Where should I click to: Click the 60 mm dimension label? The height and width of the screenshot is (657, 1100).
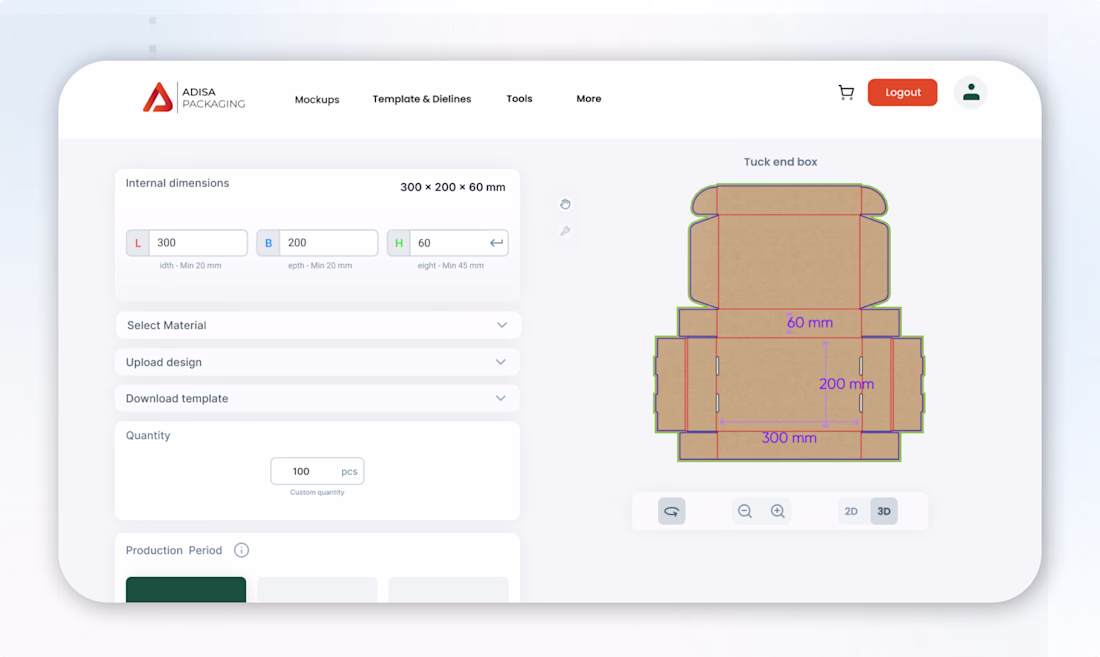[810, 323]
